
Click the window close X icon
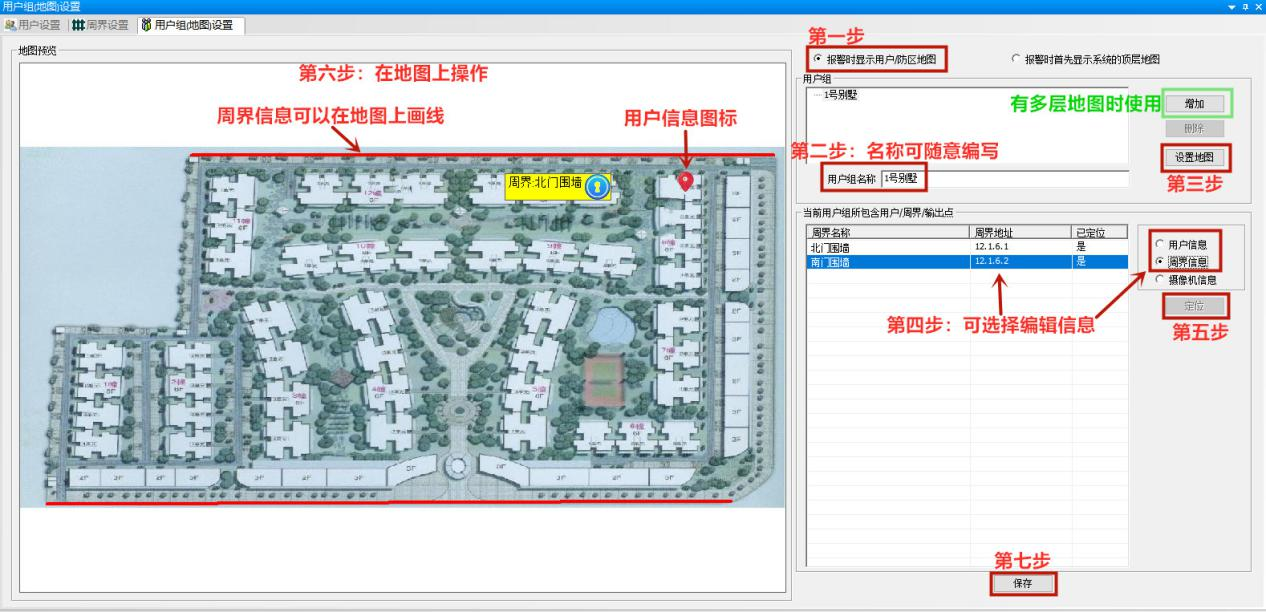[1258, 7]
